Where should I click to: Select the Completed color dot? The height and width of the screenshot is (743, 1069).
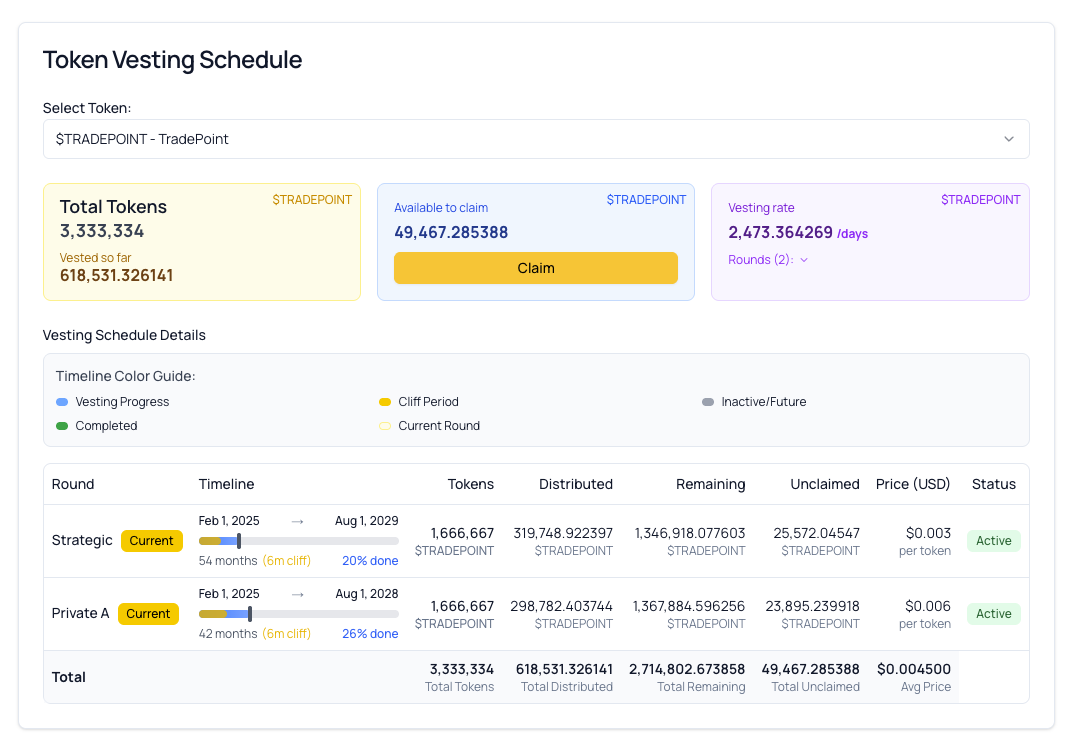click(62, 425)
